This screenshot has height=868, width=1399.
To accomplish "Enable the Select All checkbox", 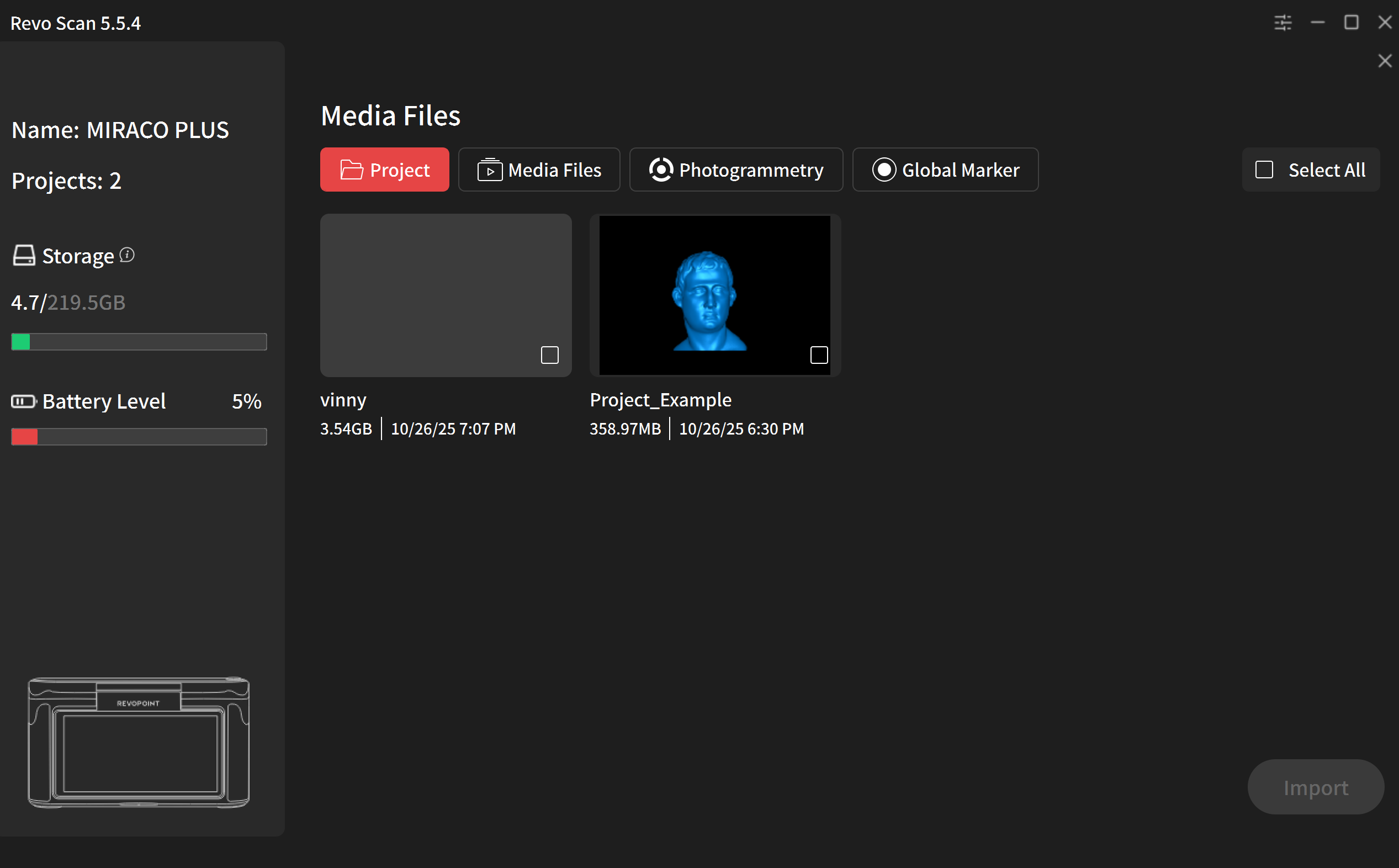I will tap(1264, 170).
